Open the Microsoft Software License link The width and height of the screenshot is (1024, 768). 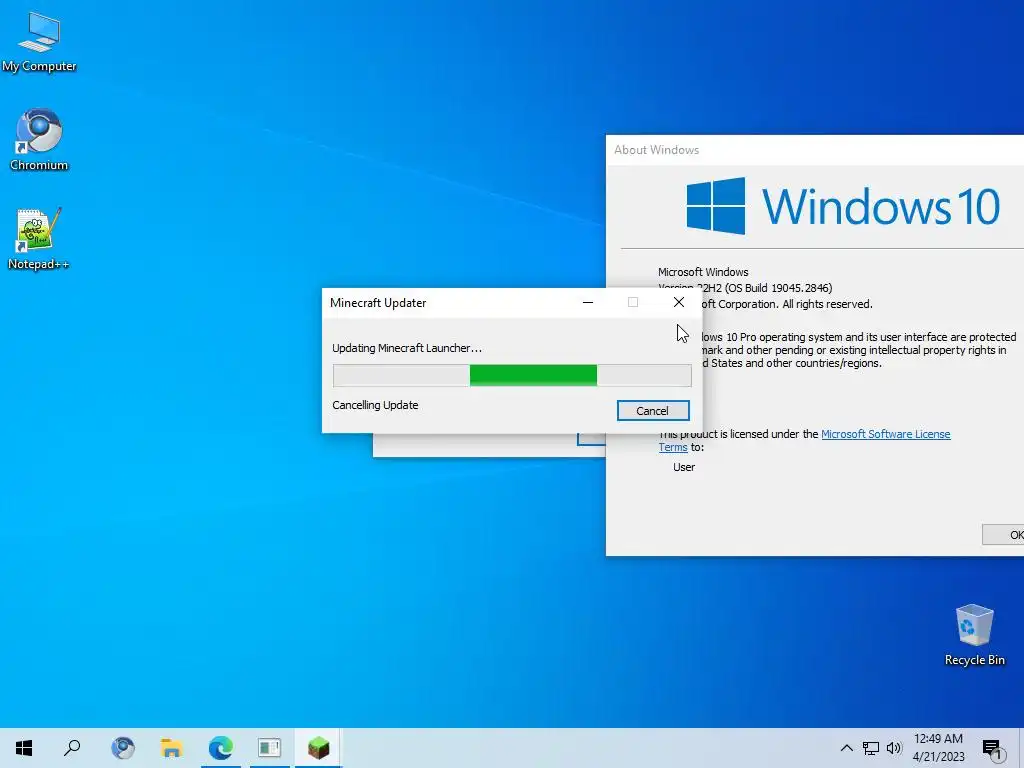click(x=886, y=434)
